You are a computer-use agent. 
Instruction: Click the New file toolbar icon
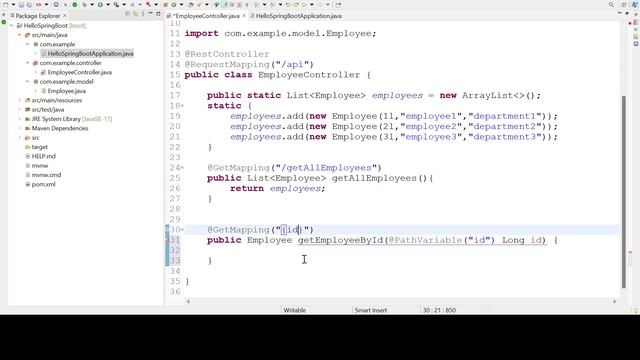pyautogui.click(x=5, y=5)
